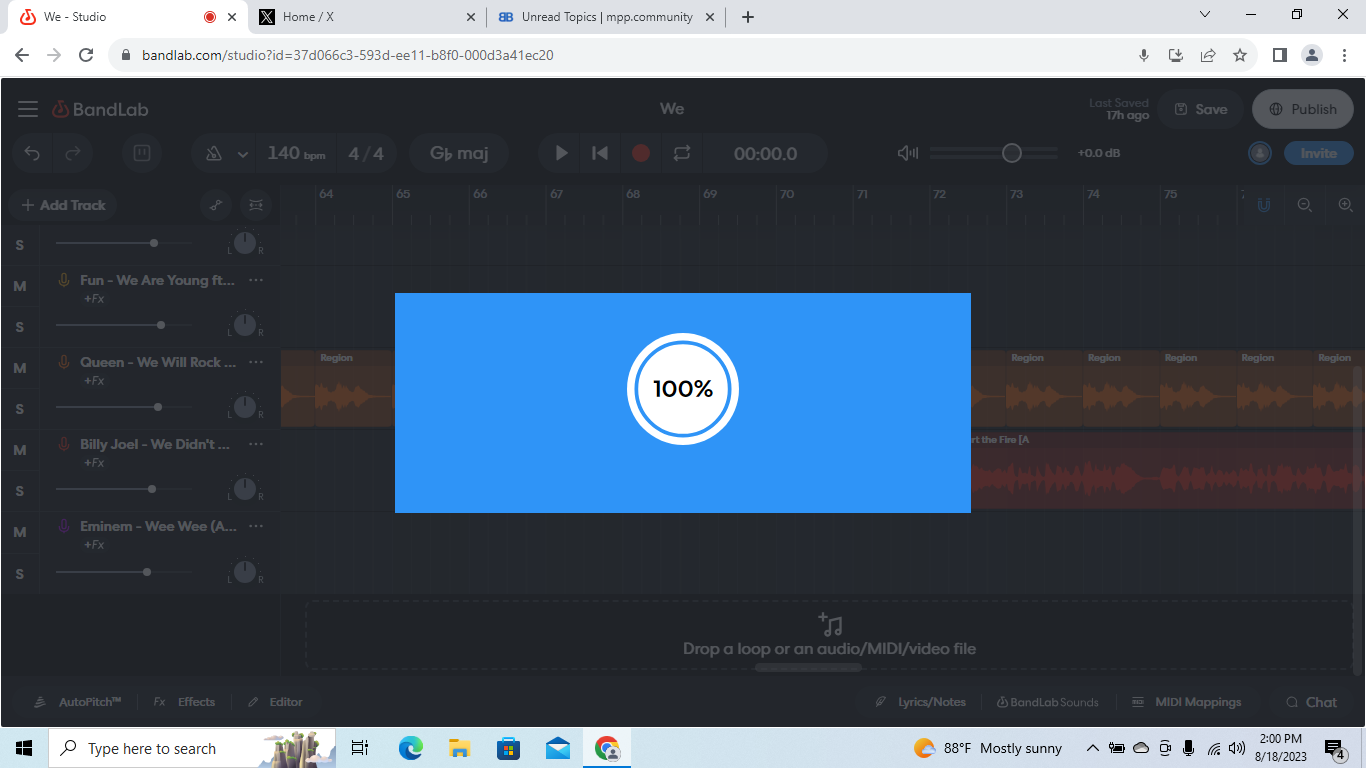This screenshot has width=1366, height=768.
Task: Redo the last undone action
Action: (x=73, y=153)
